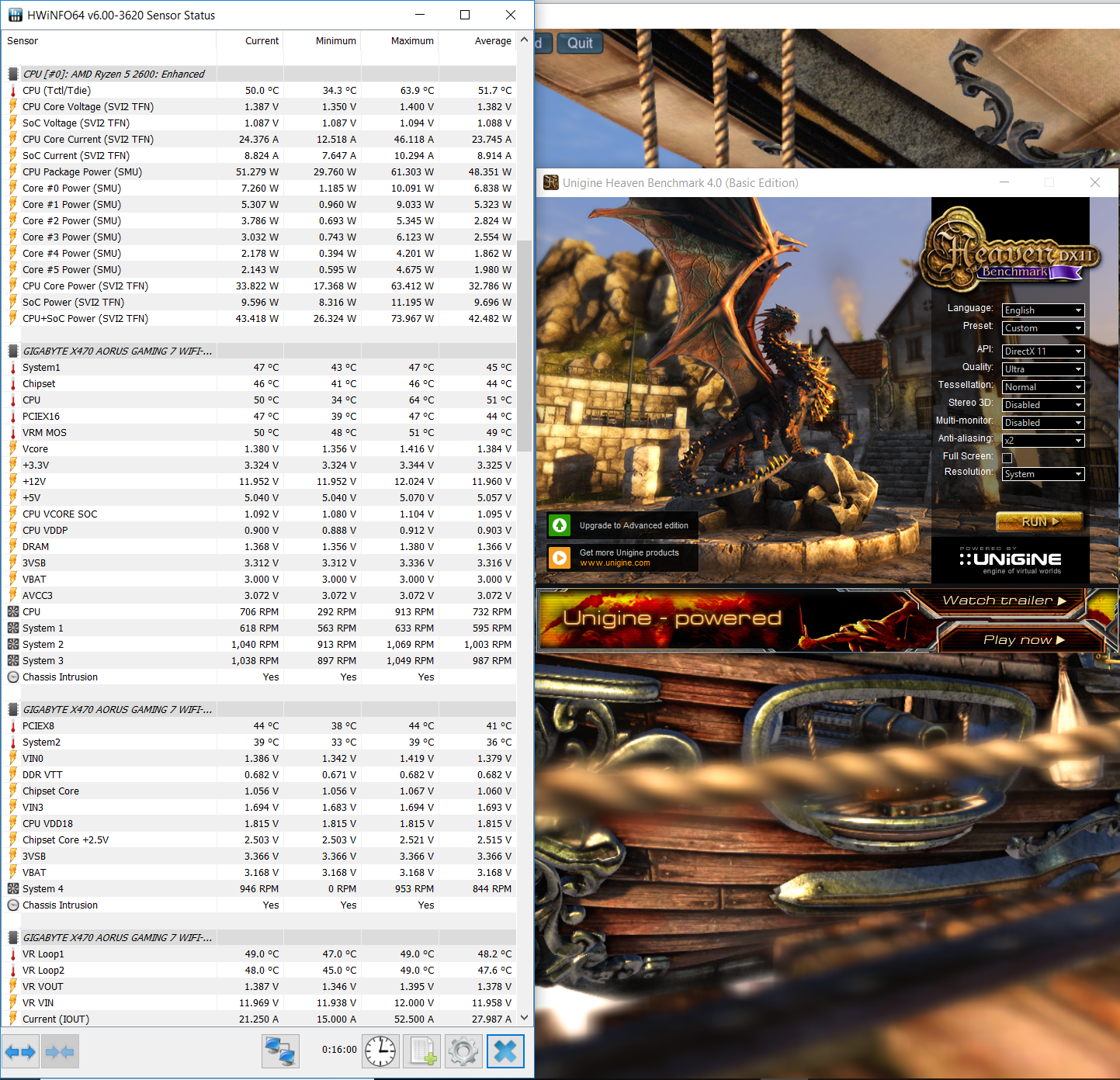Click the blue X close sensors icon

point(505,1052)
